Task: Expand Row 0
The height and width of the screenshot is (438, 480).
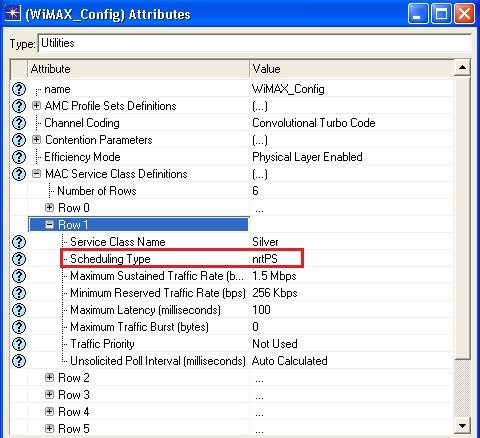Action: (x=49, y=208)
